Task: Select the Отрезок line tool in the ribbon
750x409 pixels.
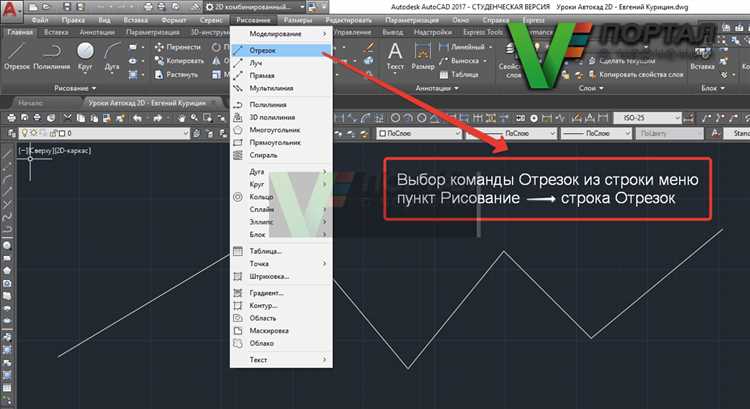Action: click(x=17, y=56)
